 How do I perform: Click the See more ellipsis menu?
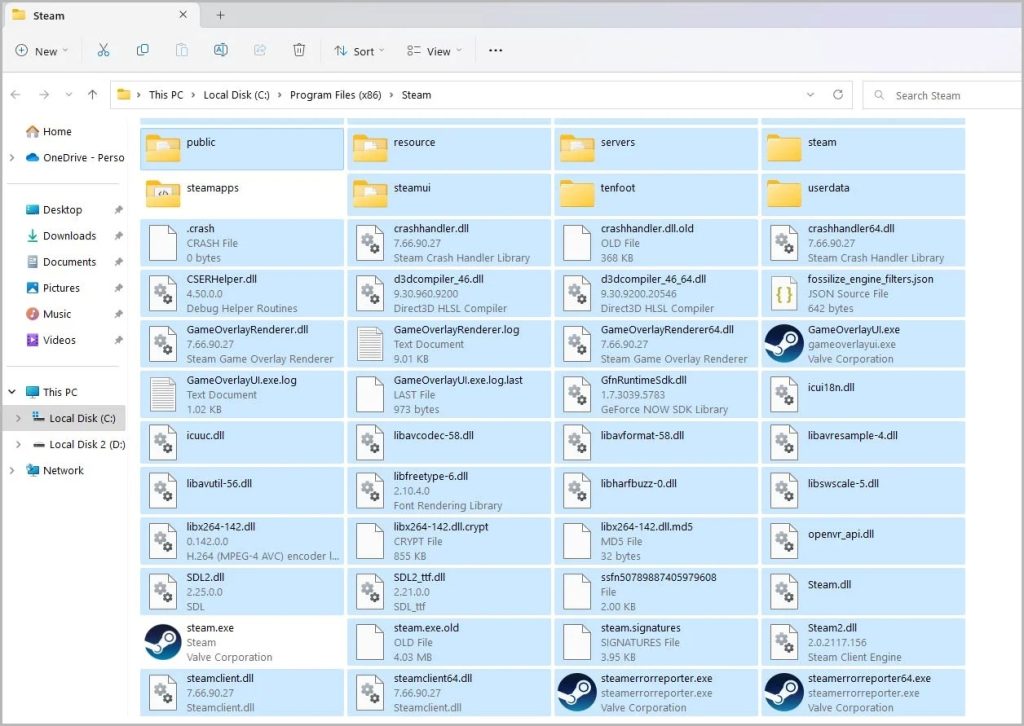(495, 51)
